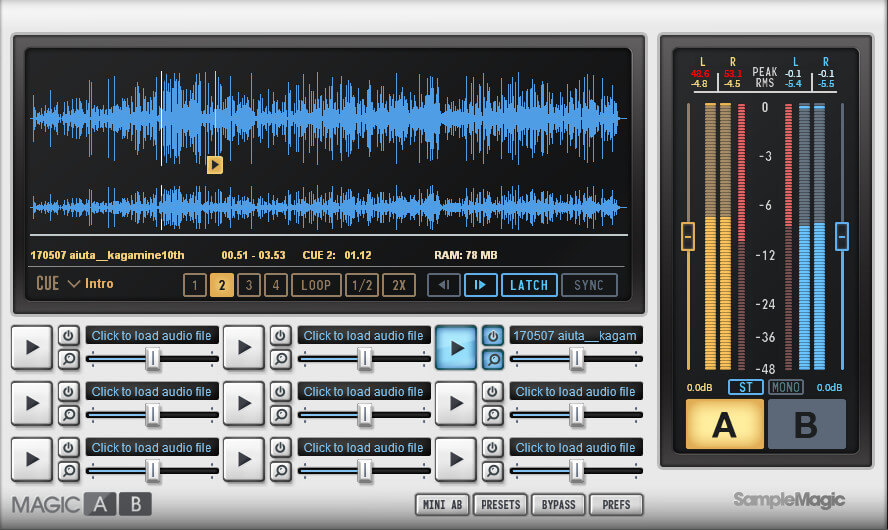Toggle power icon of second-row, first-column slot

coord(69,391)
